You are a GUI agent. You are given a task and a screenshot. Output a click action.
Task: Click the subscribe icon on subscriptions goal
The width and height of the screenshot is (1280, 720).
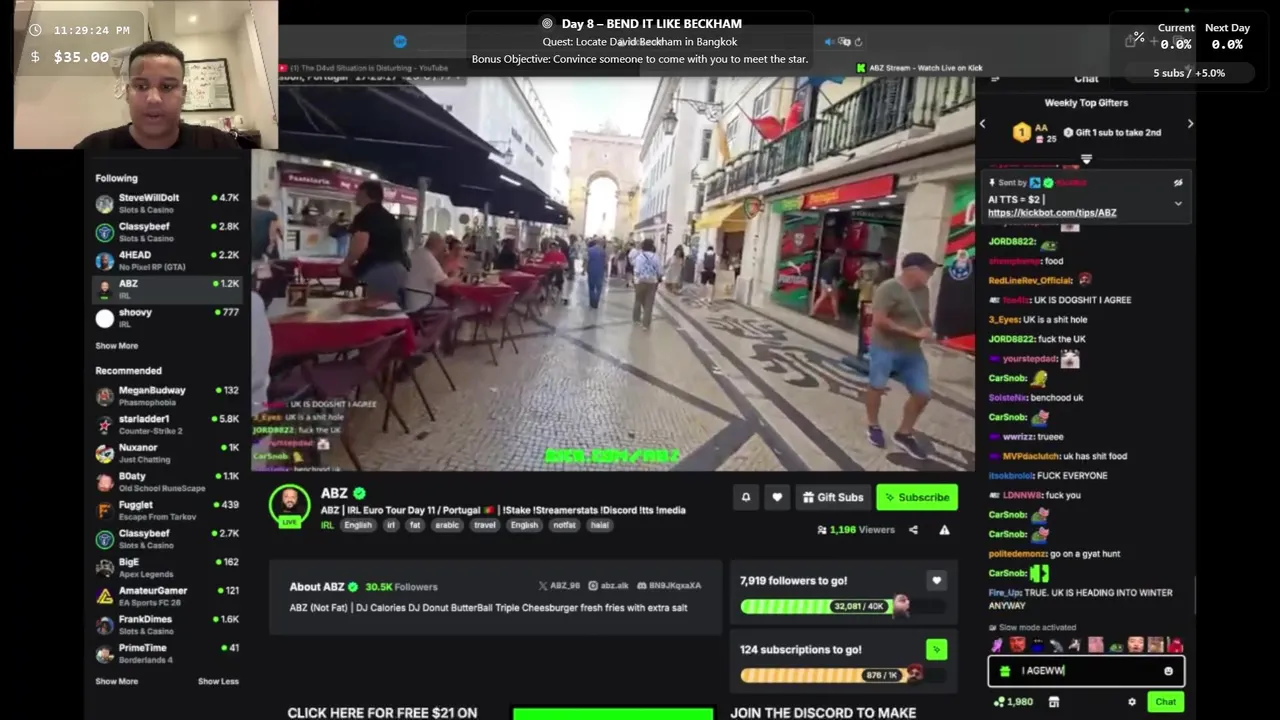(x=936, y=649)
